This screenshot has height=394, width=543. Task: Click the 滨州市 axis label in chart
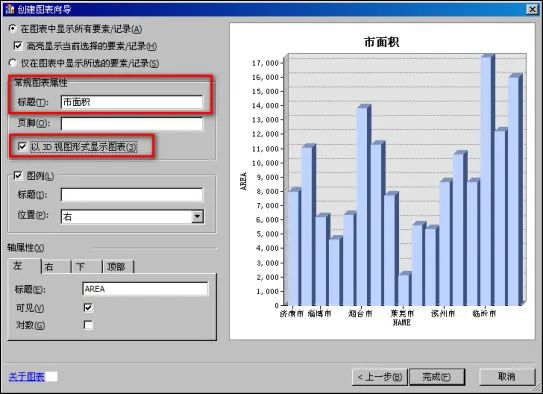coord(443,314)
